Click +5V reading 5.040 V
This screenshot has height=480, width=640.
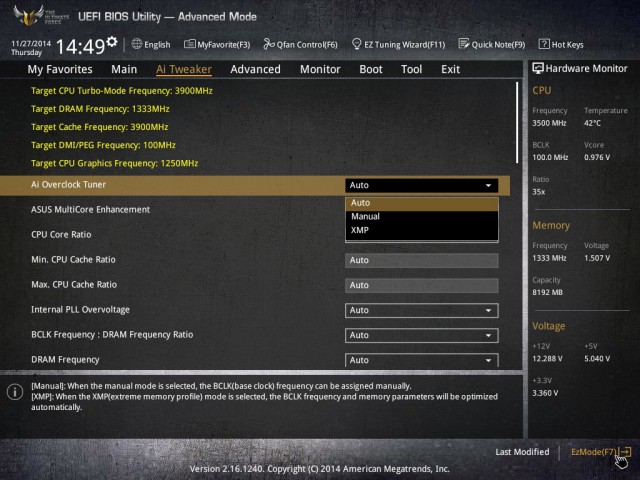coord(597,358)
